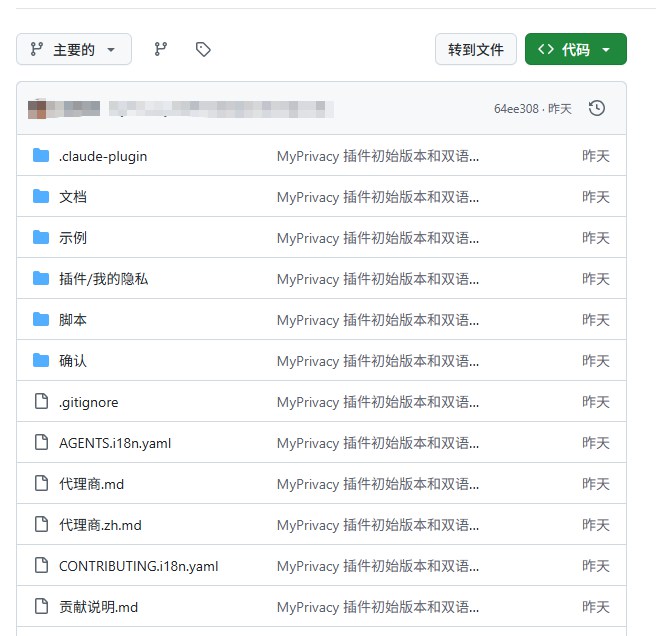Click file icon beside 代理商.md

(x=41, y=483)
